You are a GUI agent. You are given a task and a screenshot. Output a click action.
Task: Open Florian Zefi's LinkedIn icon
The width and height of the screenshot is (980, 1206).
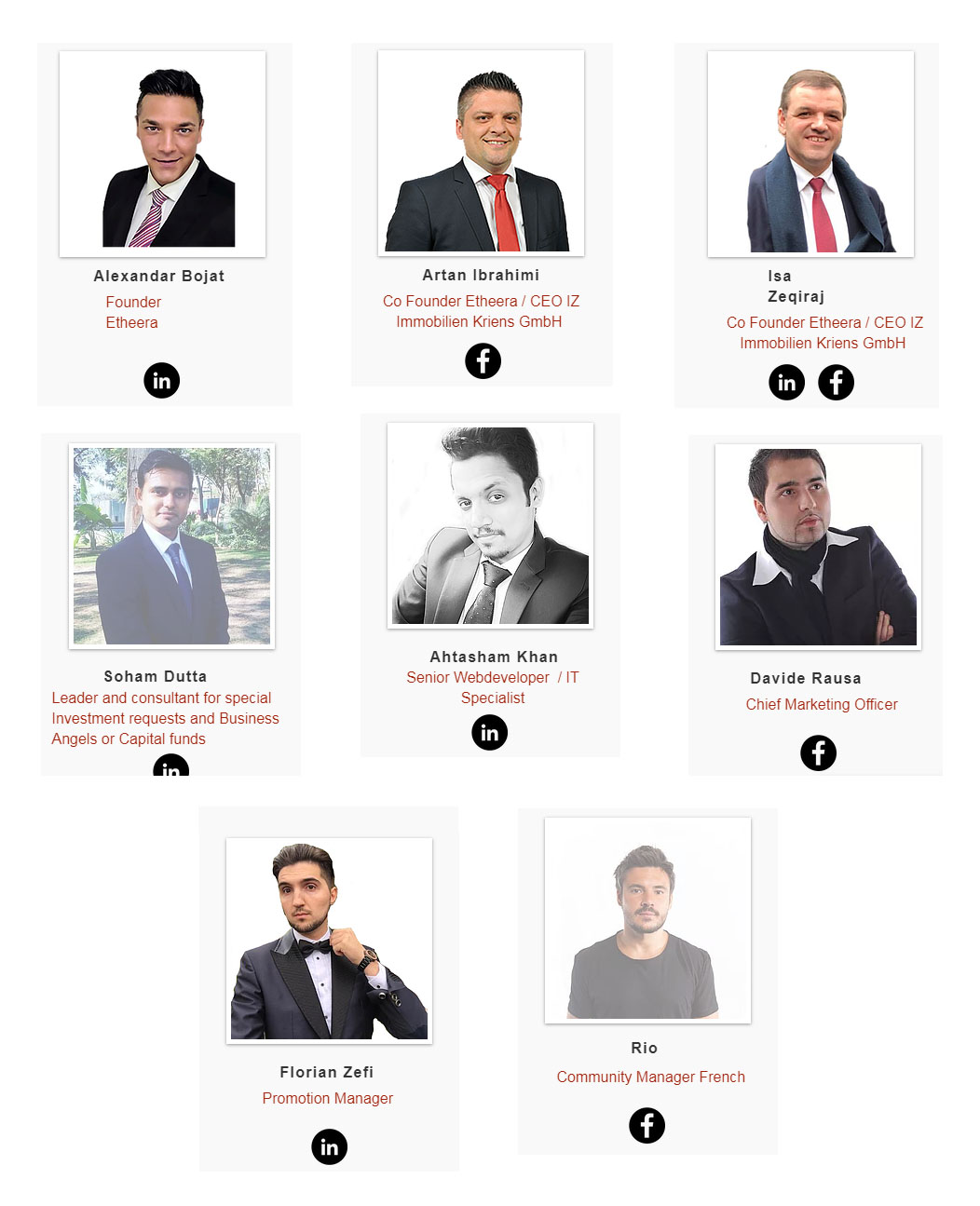[x=329, y=1146]
